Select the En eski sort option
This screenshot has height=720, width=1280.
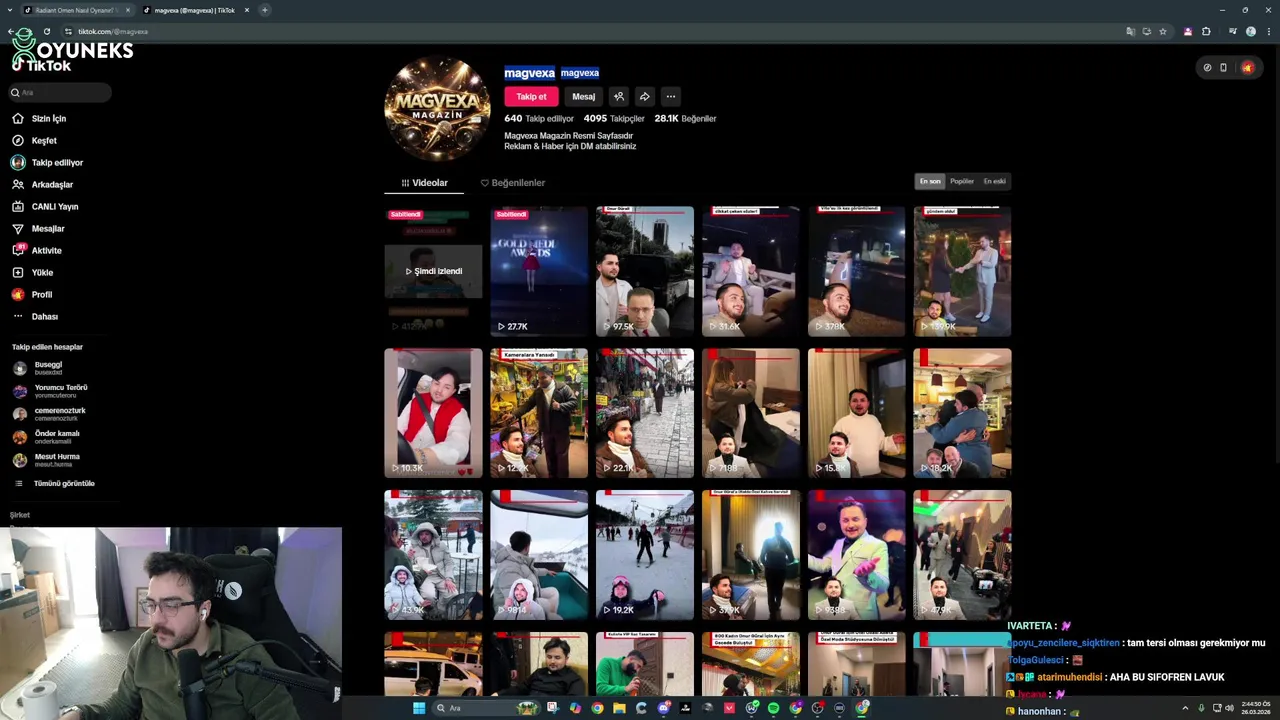(994, 181)
